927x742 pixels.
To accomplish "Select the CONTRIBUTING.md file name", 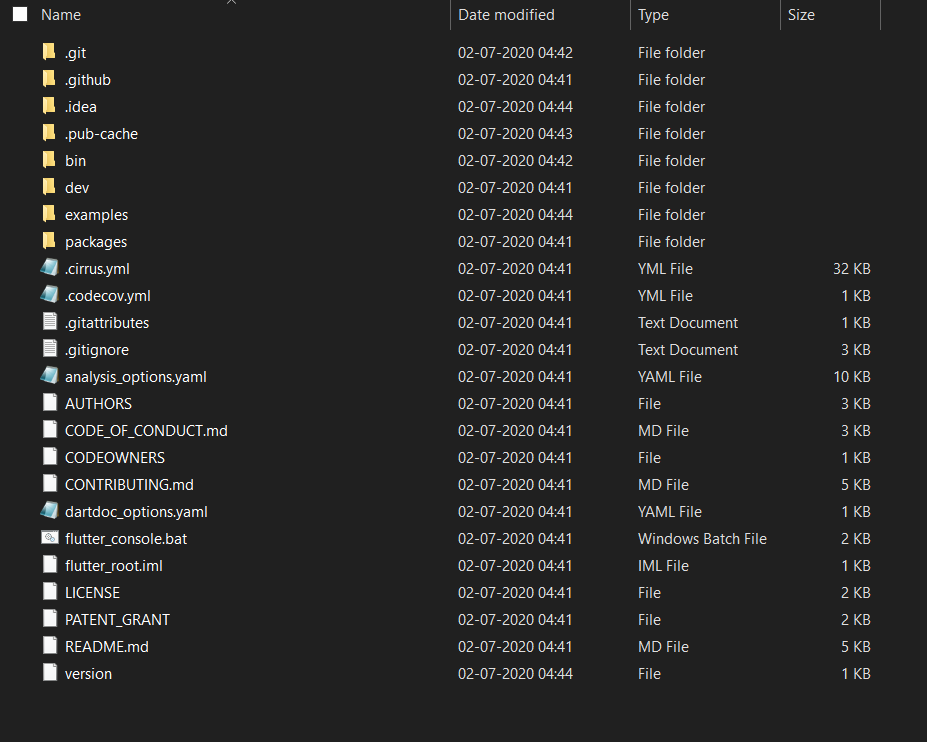I will point(129,485).
